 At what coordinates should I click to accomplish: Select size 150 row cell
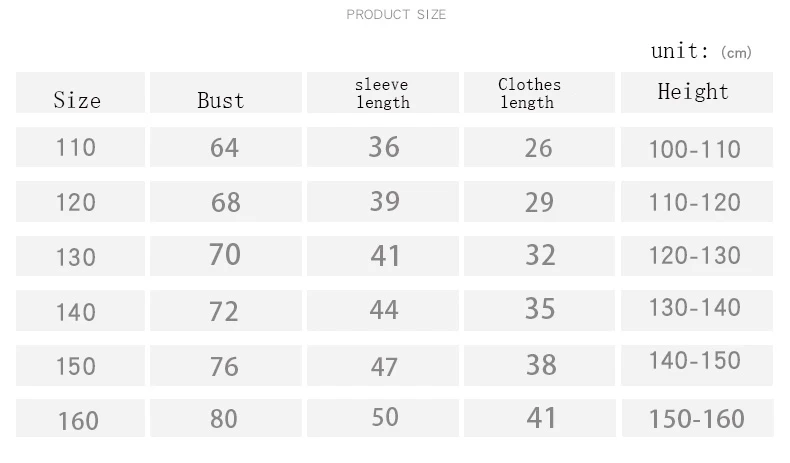coord(80,365)
